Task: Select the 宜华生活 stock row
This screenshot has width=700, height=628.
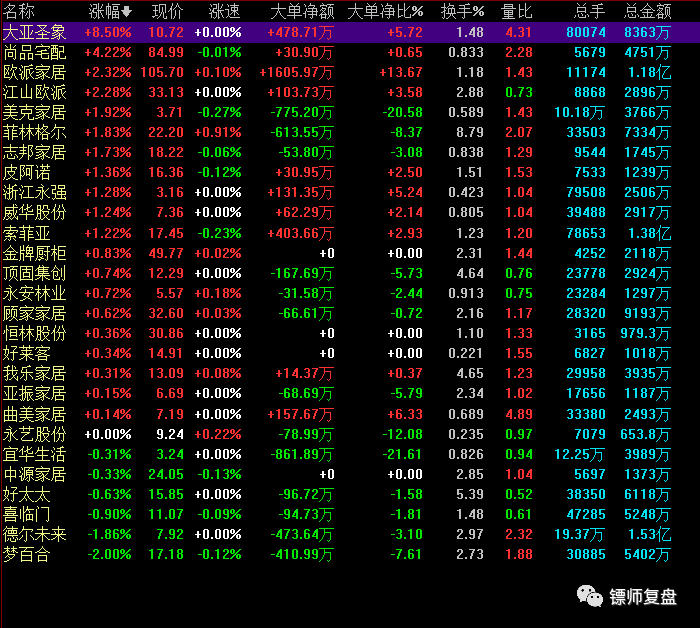Action: tap(350, 454)
